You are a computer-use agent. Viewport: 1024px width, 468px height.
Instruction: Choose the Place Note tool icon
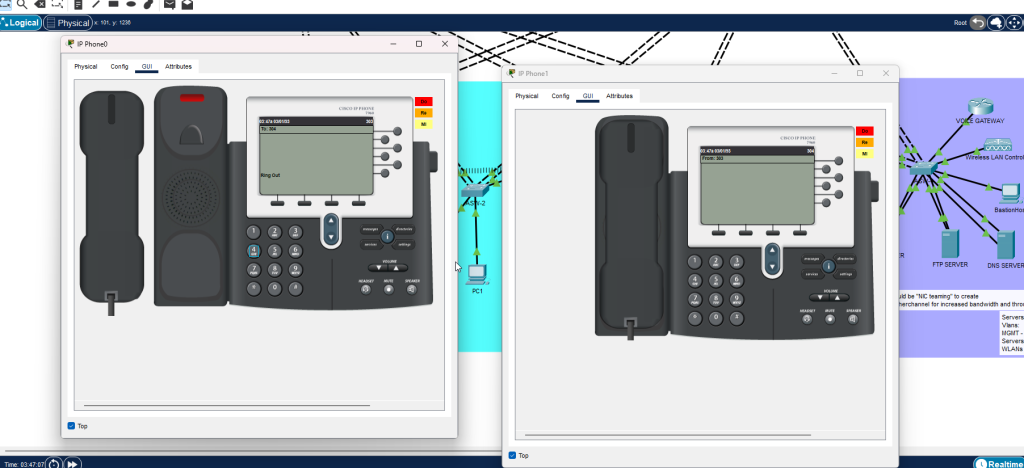[78, 5]
